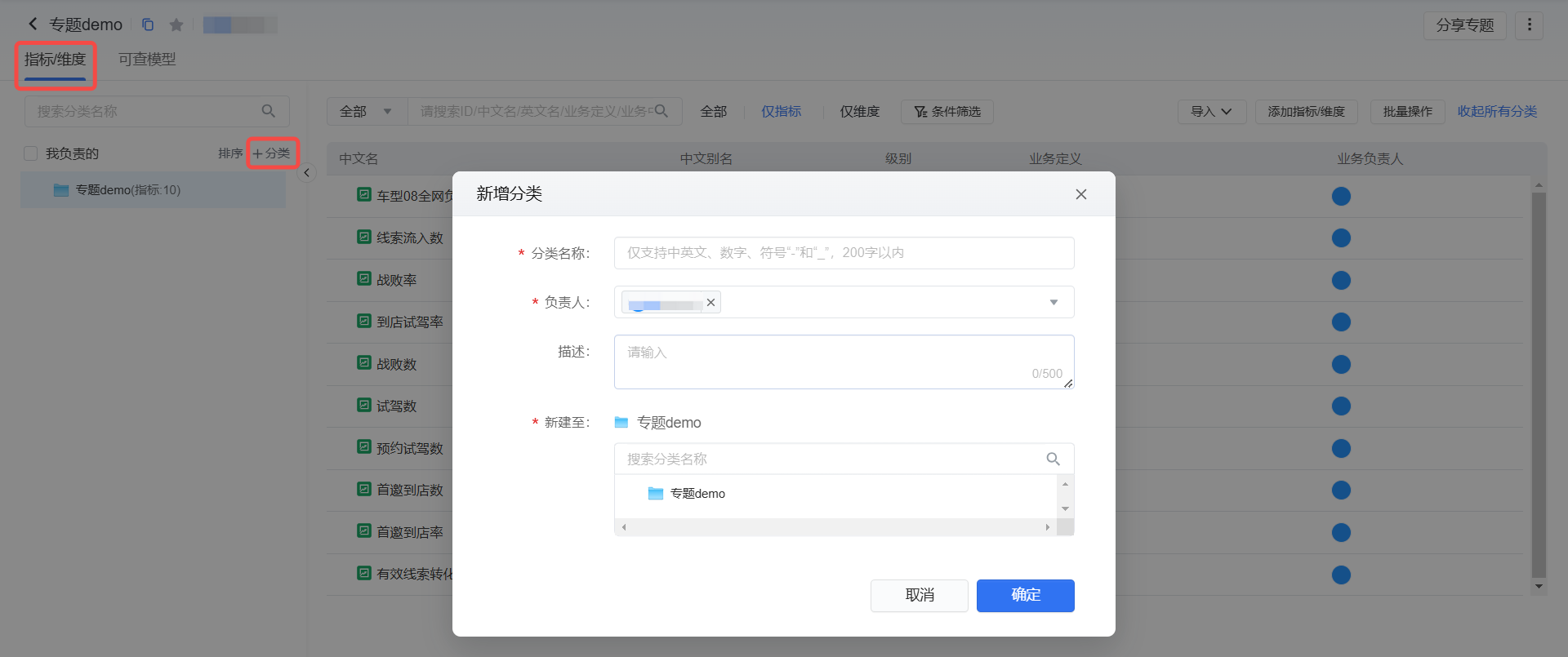This screenshot has height=657, width=1568.
Task: Click the copy icon next to 专题demo
Action: coord(148,24)
